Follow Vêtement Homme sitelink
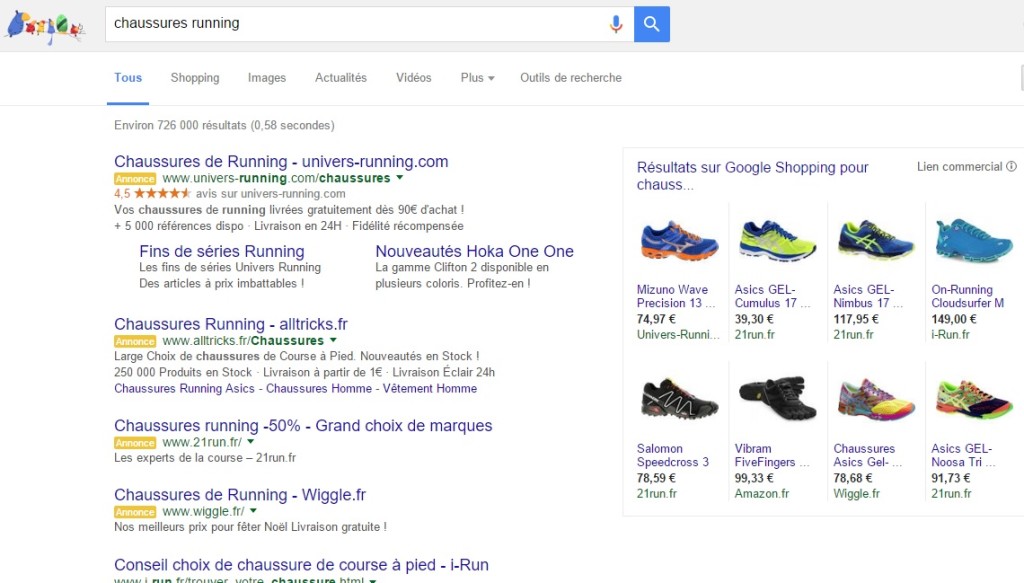1024x583 pixels. pyautogui.click(x=430, y=388)
